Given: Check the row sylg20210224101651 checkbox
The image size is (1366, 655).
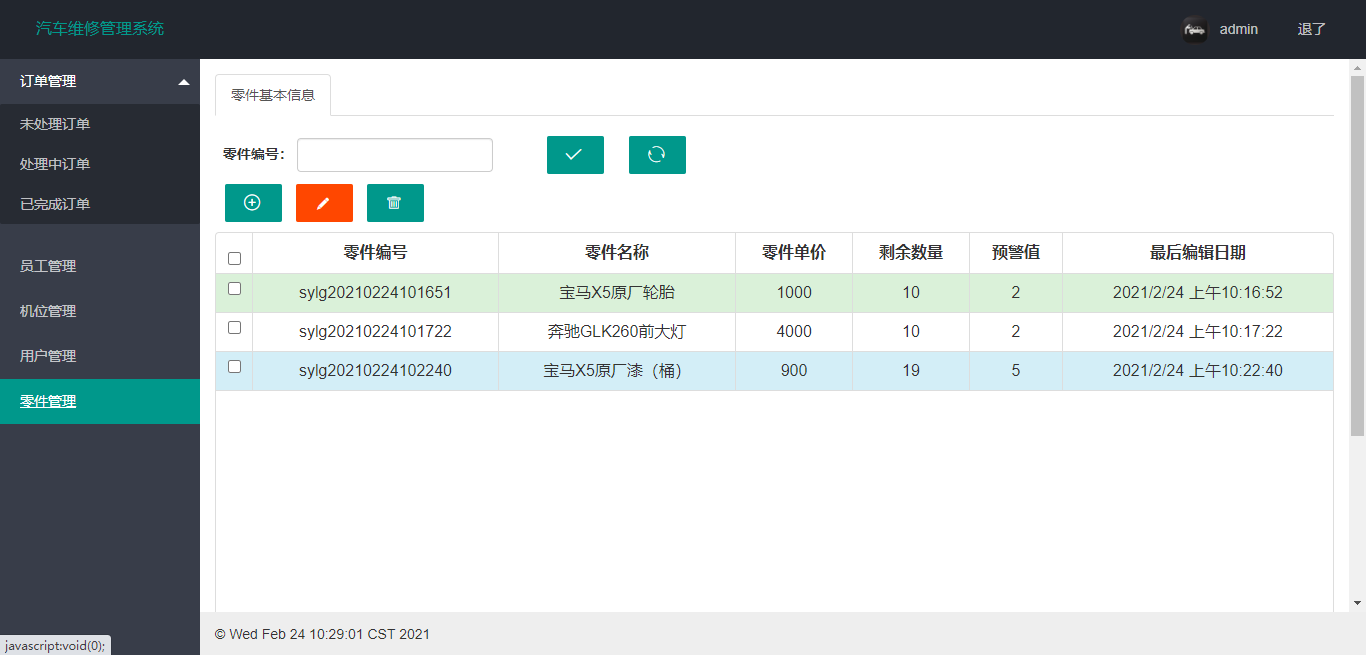Looking at the screenshot, I should pyautogui.click(x=234, y=288).
